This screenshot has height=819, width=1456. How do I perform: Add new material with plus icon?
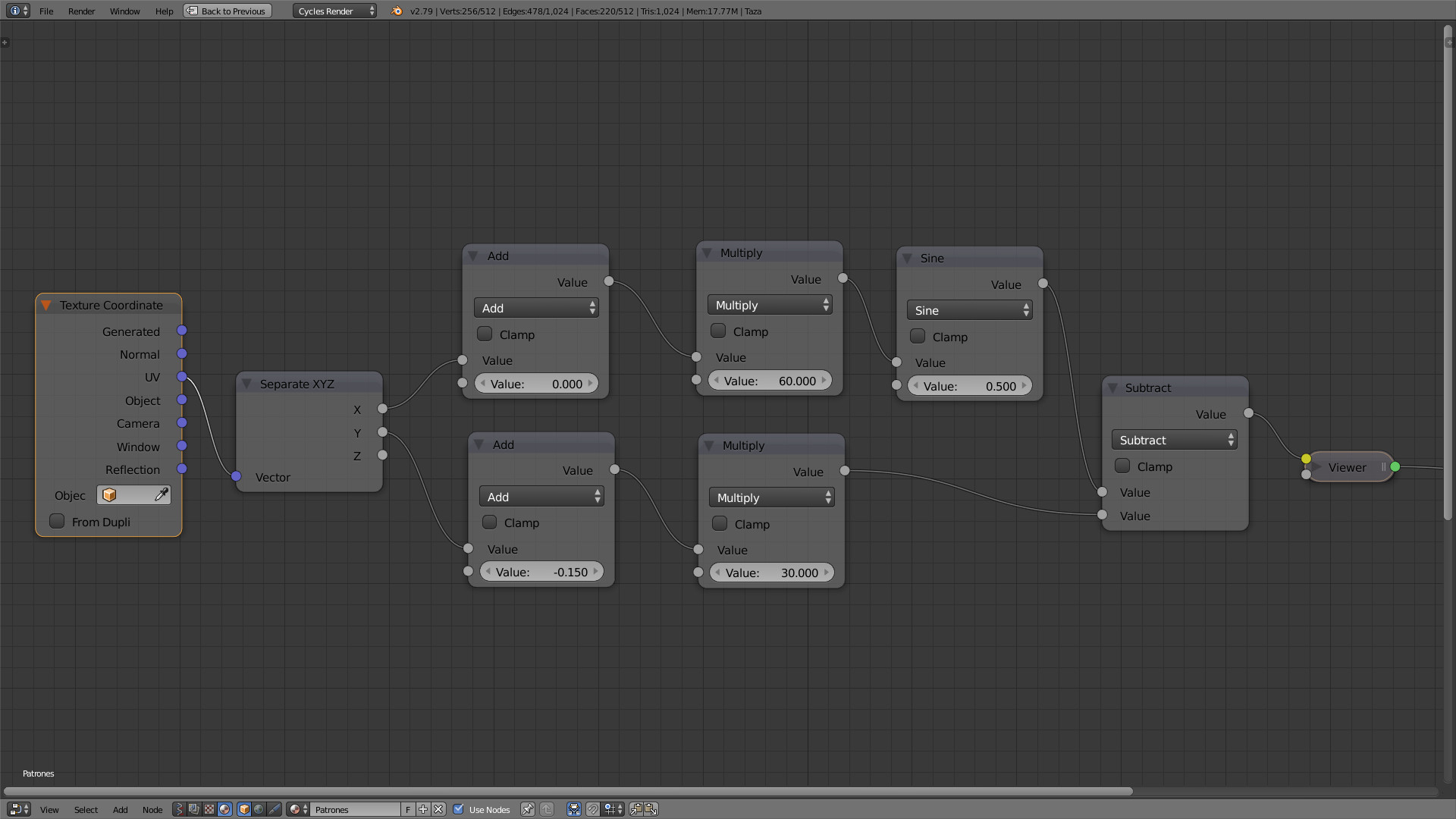coord(423,809)
